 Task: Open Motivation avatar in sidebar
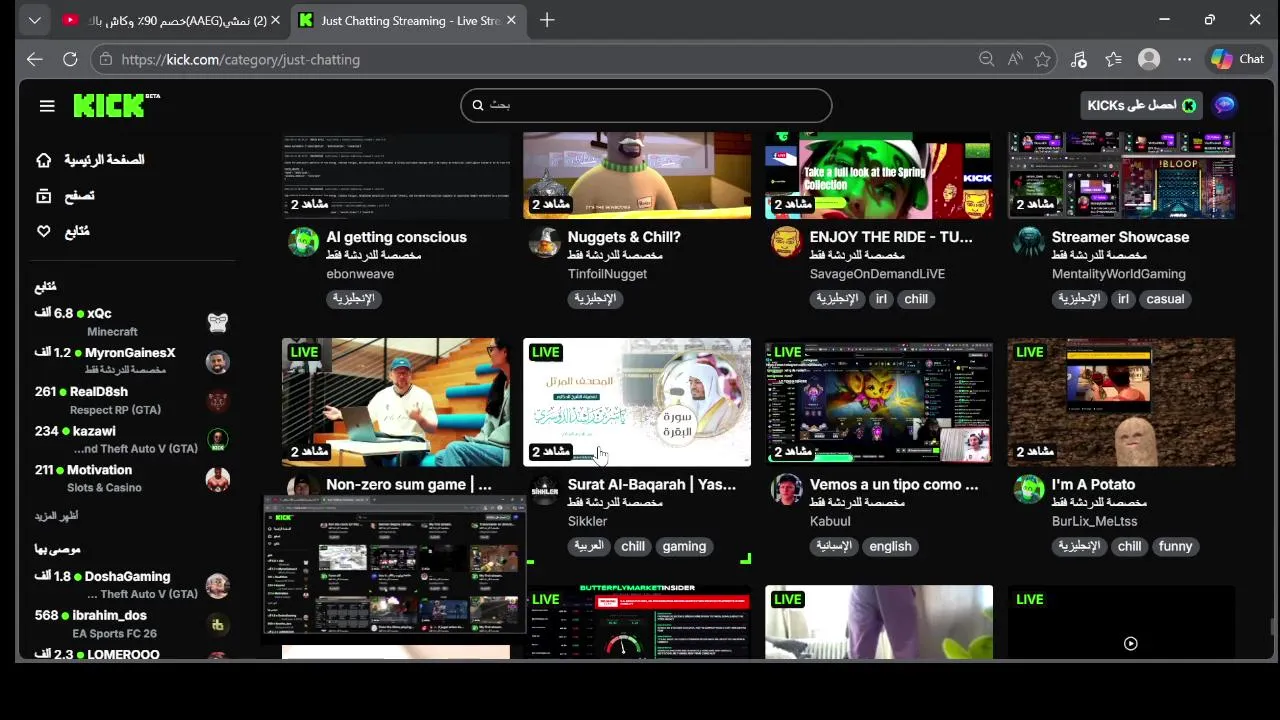[218, 478]
